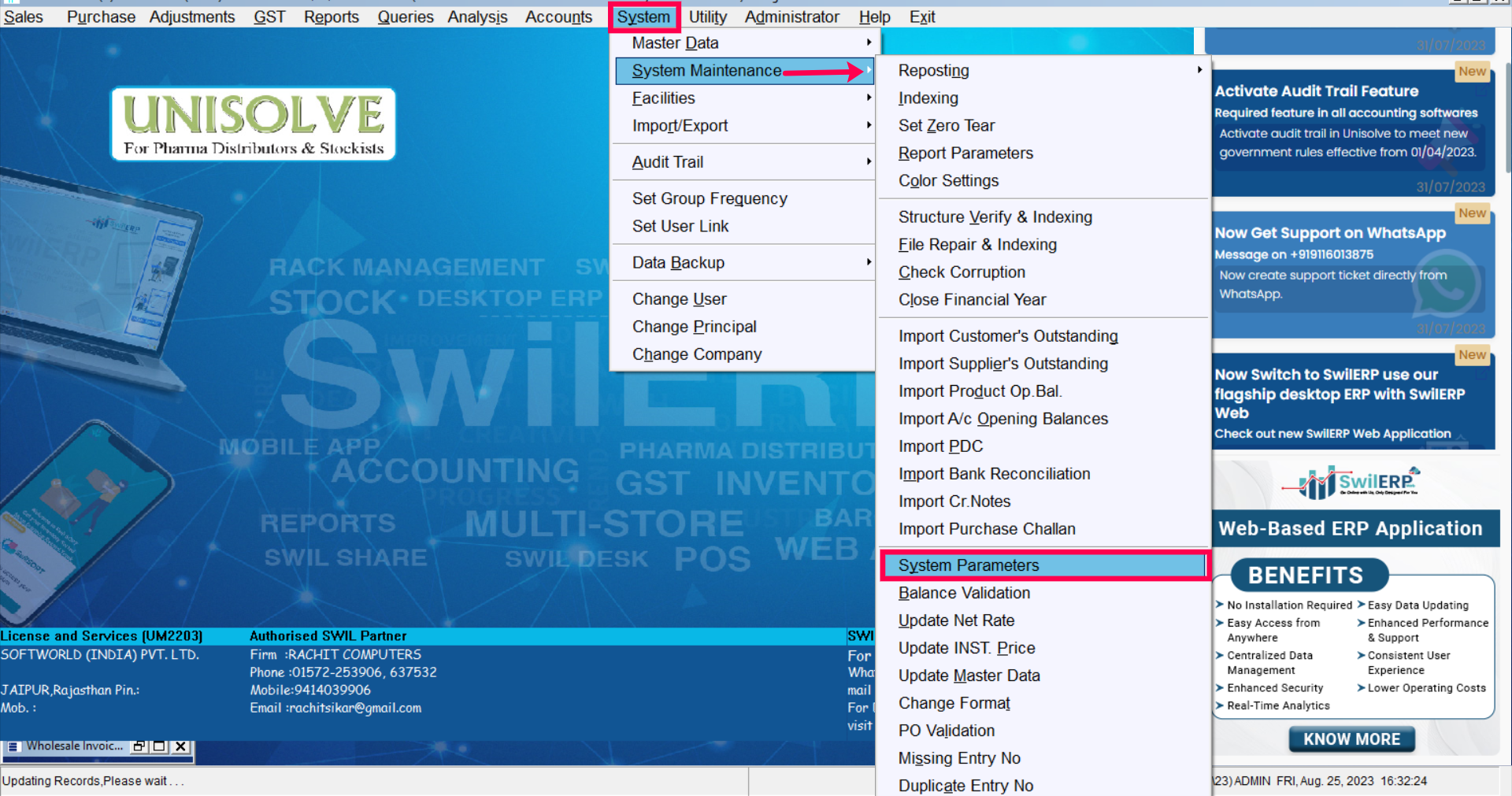
Task: Open the Queries menu
Action: 406,17
